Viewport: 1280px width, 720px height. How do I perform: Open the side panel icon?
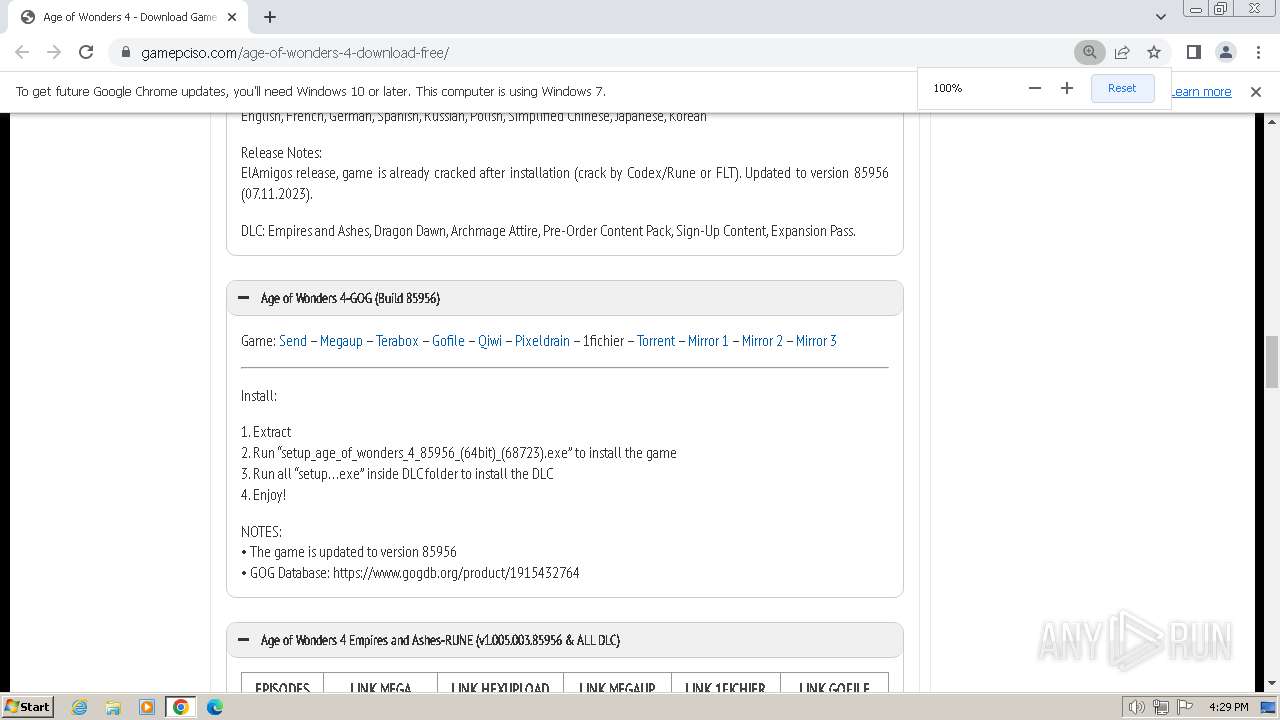point(1193,52)
